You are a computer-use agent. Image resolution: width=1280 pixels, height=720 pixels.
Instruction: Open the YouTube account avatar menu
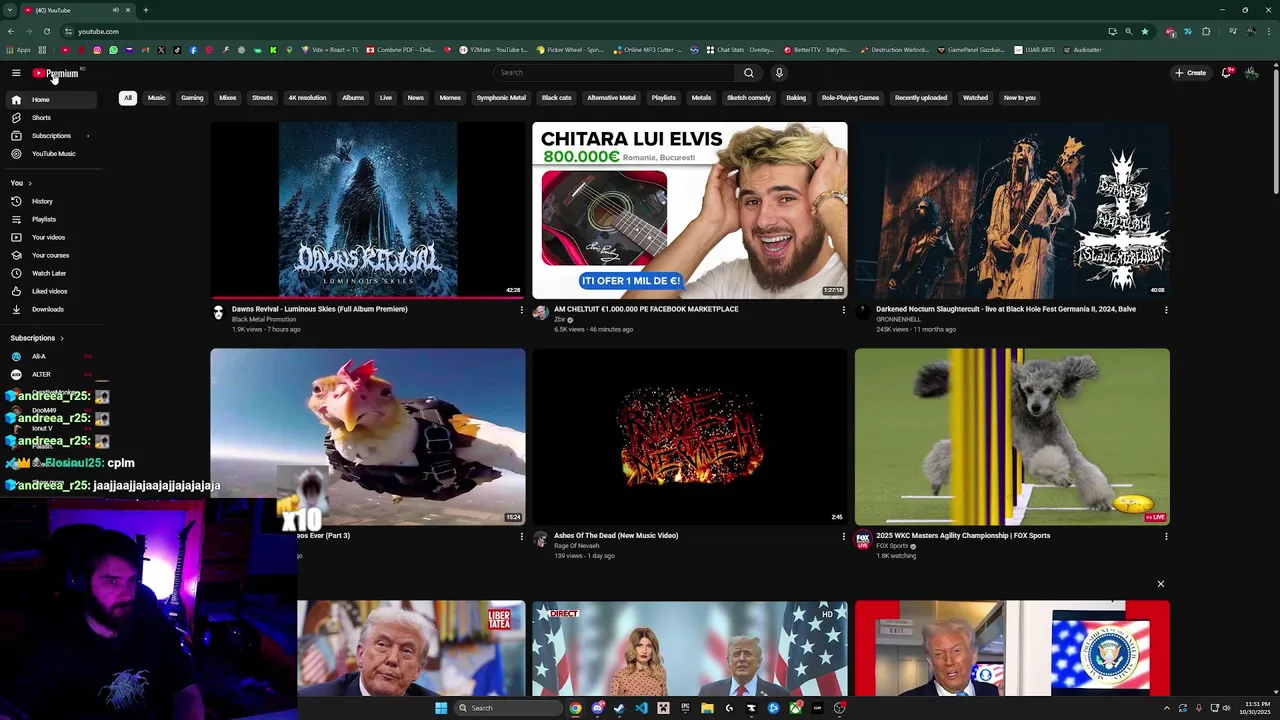[x=1251, y=73]
